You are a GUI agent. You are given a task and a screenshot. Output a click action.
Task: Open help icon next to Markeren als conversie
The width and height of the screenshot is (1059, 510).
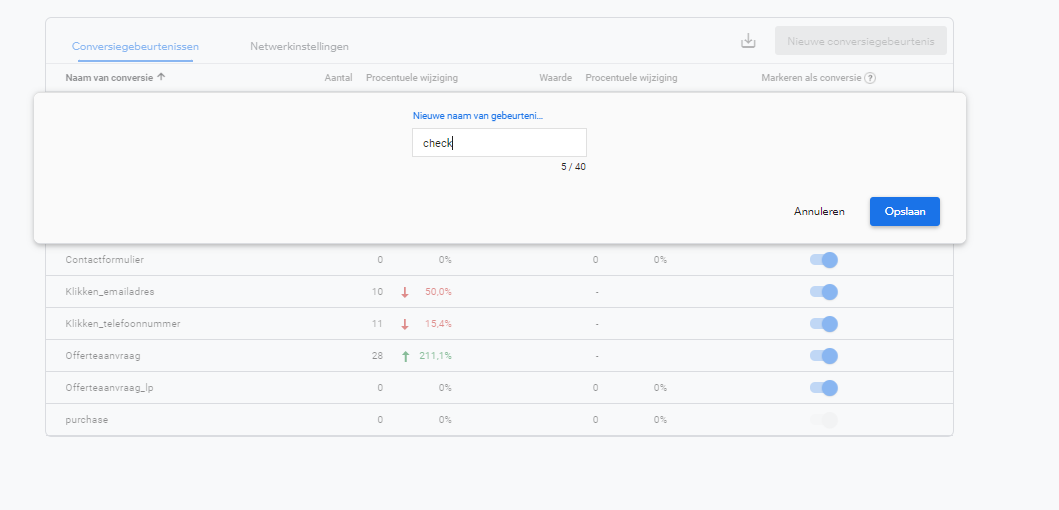pos(871,78)
